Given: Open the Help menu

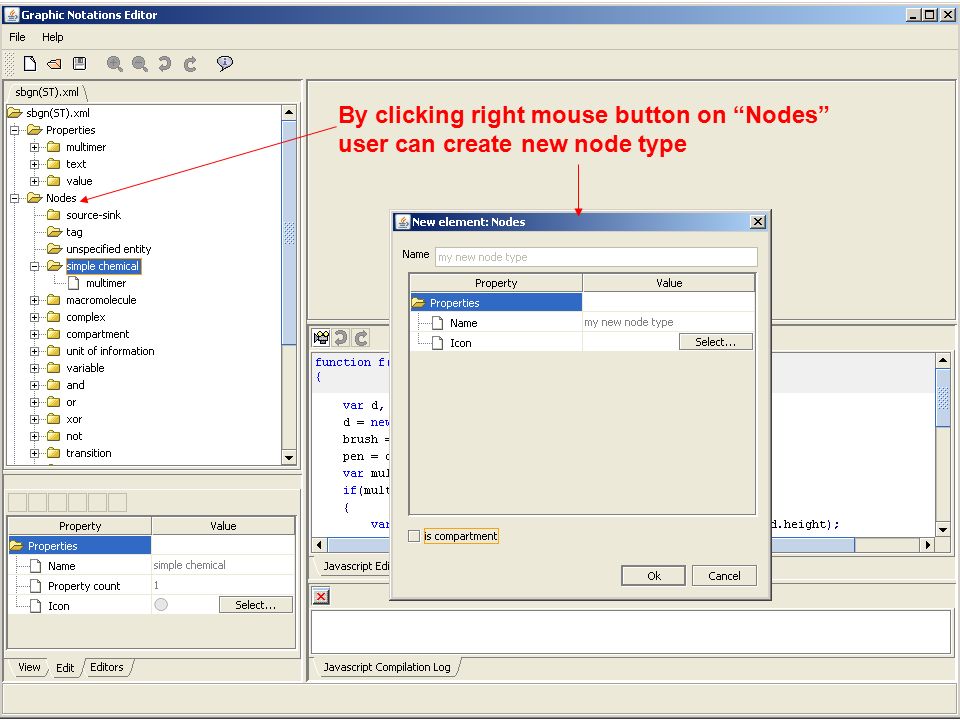Looking at the screenshot, I should coord(53,37).
